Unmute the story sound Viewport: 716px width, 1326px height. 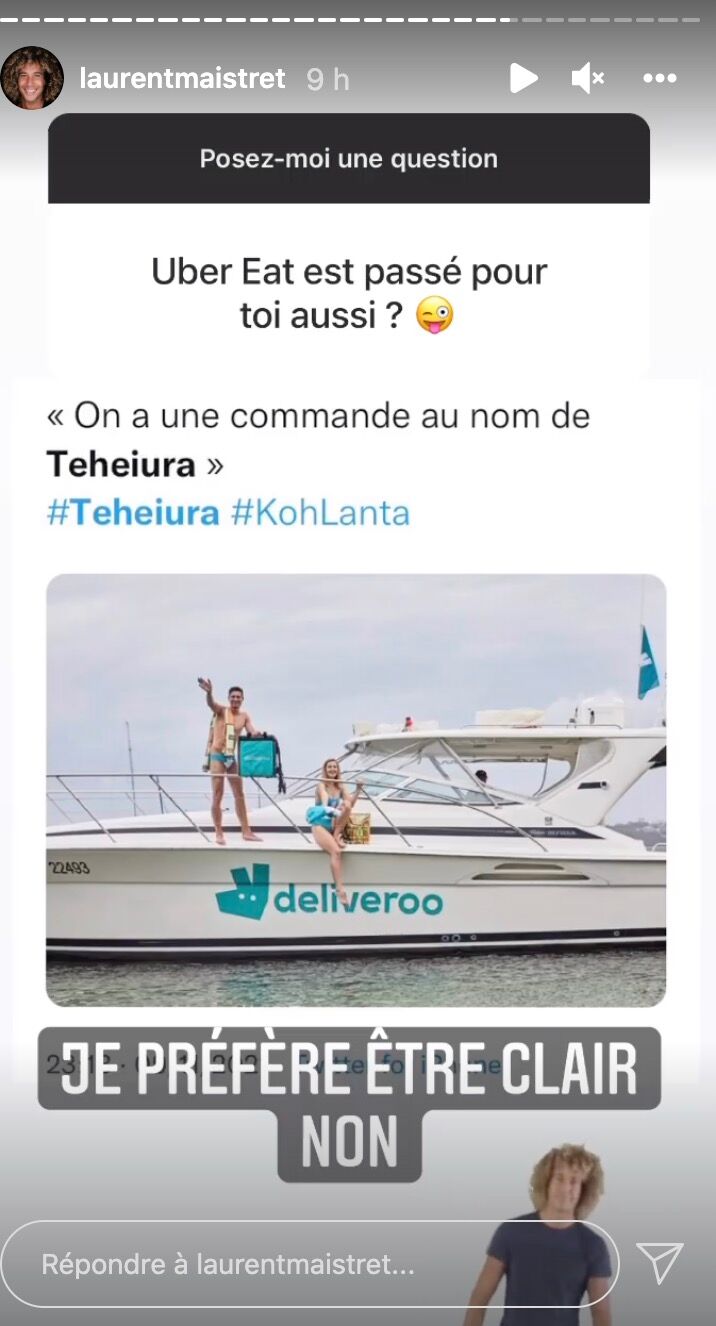tap(588, 78)
